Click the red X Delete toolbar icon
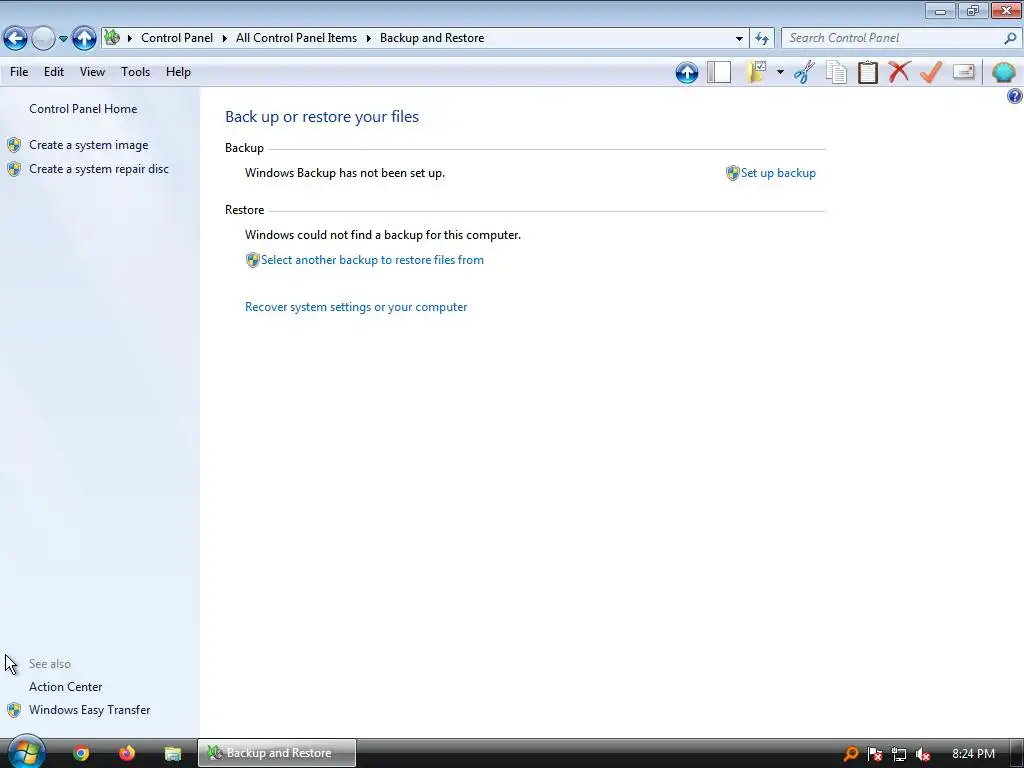This screenshot has width=1024, height=768. [x=899, y=71]
